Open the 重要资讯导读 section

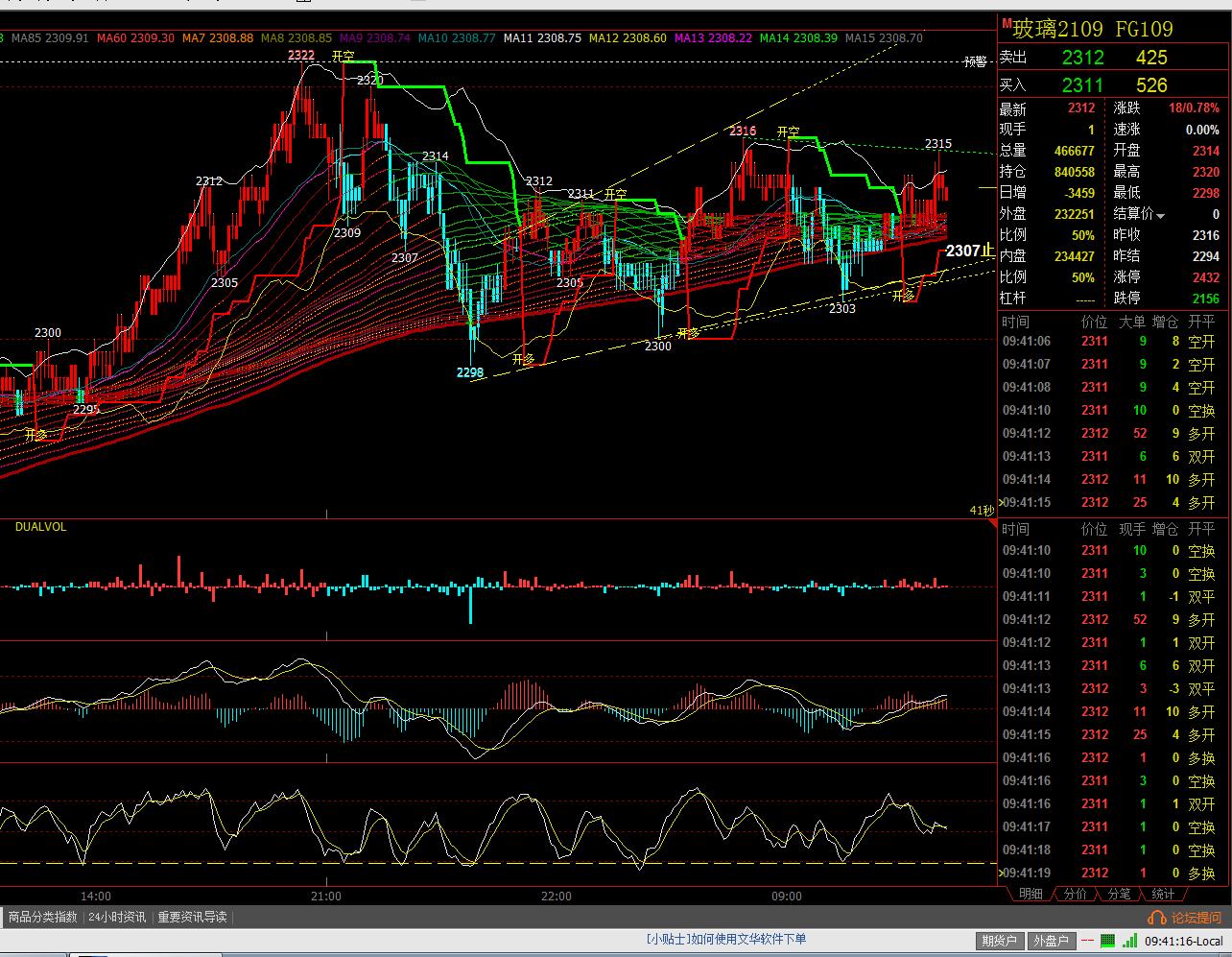point(192,917)
